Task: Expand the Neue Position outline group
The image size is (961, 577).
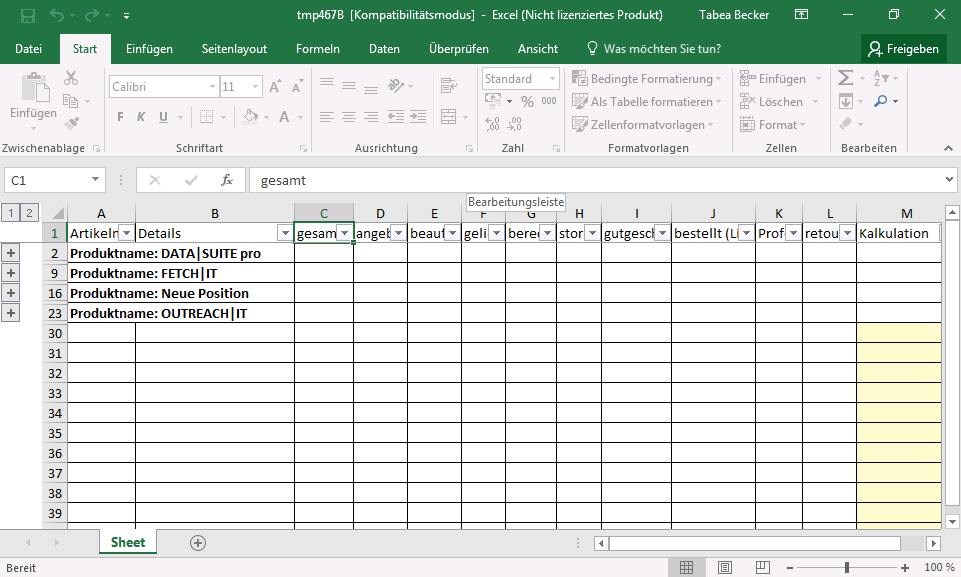Action: (10, 293)
